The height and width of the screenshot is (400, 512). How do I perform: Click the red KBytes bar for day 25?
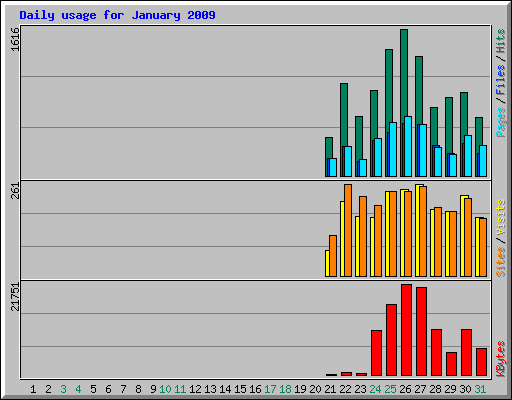coord(392,340)
